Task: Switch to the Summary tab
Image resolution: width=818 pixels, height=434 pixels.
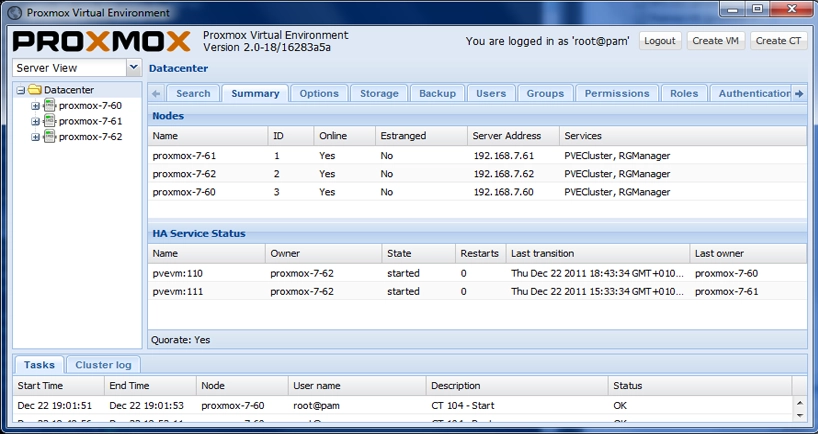Action: (255, 93)
